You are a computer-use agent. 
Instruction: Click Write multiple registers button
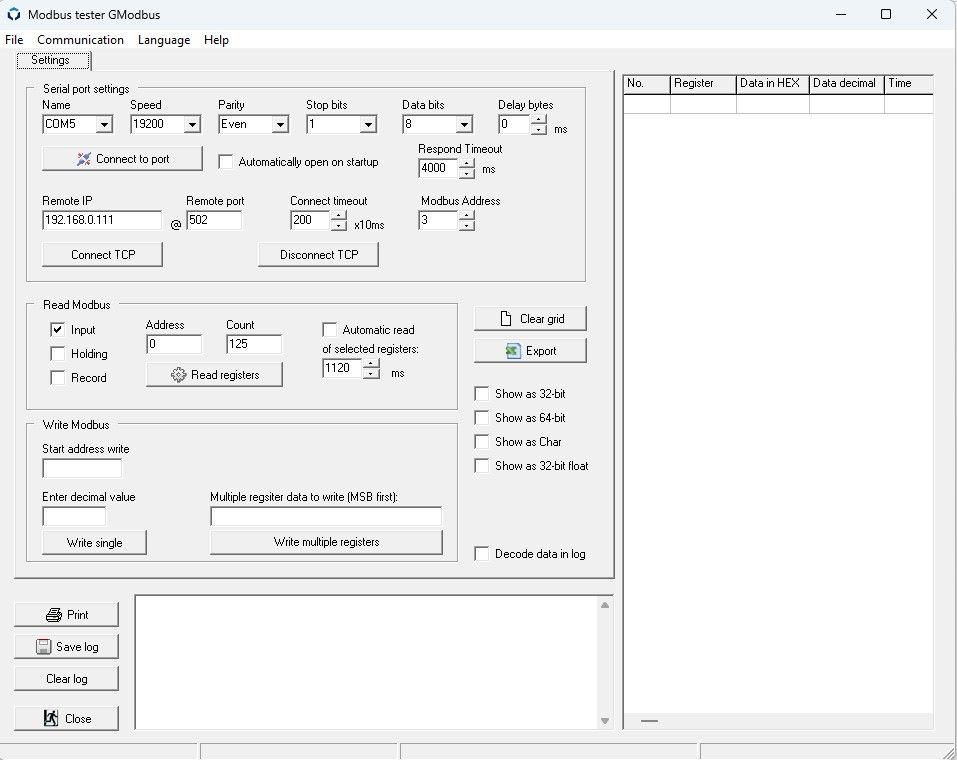point(327,542)
